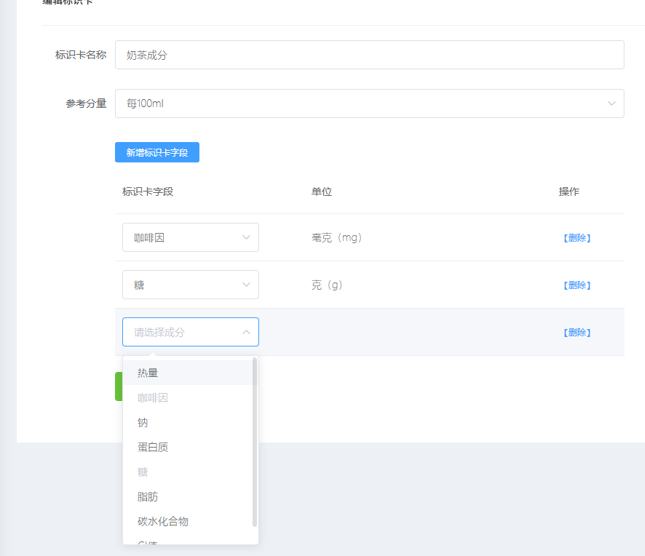Click the dropdown list scrollbar
645x556 pixels.
[x=255, y=442]
